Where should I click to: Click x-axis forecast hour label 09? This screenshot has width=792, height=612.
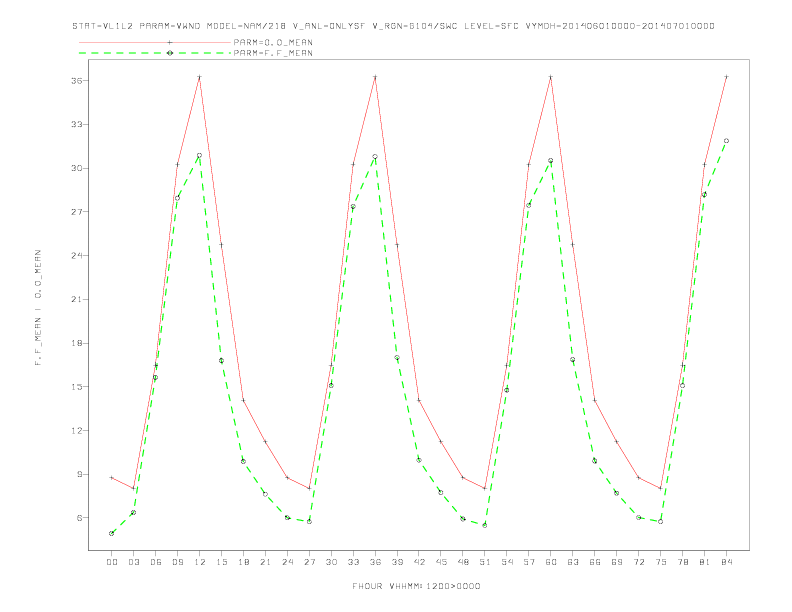click(177, 562)
